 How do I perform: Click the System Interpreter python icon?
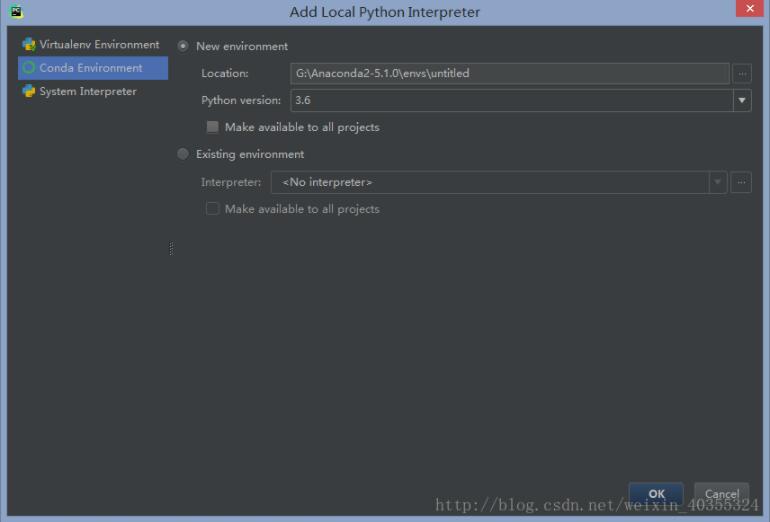tap(29, 91)
